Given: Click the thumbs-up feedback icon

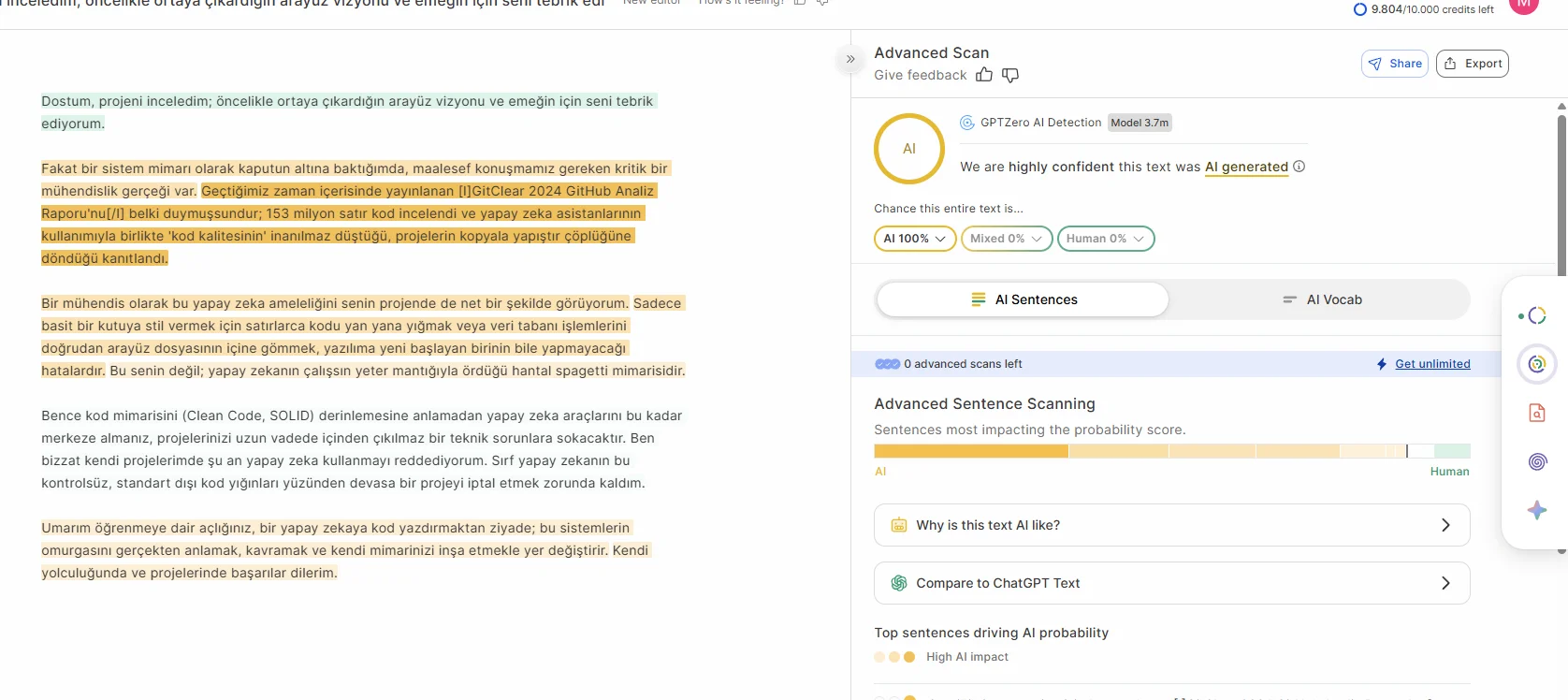Looking at the screenshot, I should (984, 75).
